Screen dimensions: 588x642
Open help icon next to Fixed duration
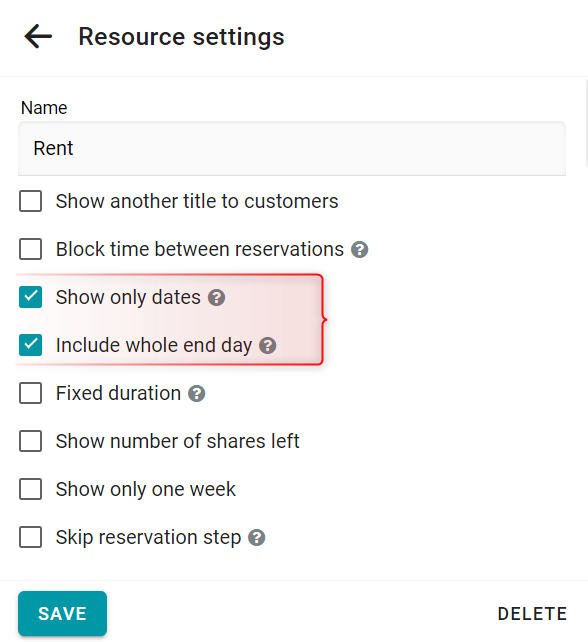click(197, 394)
